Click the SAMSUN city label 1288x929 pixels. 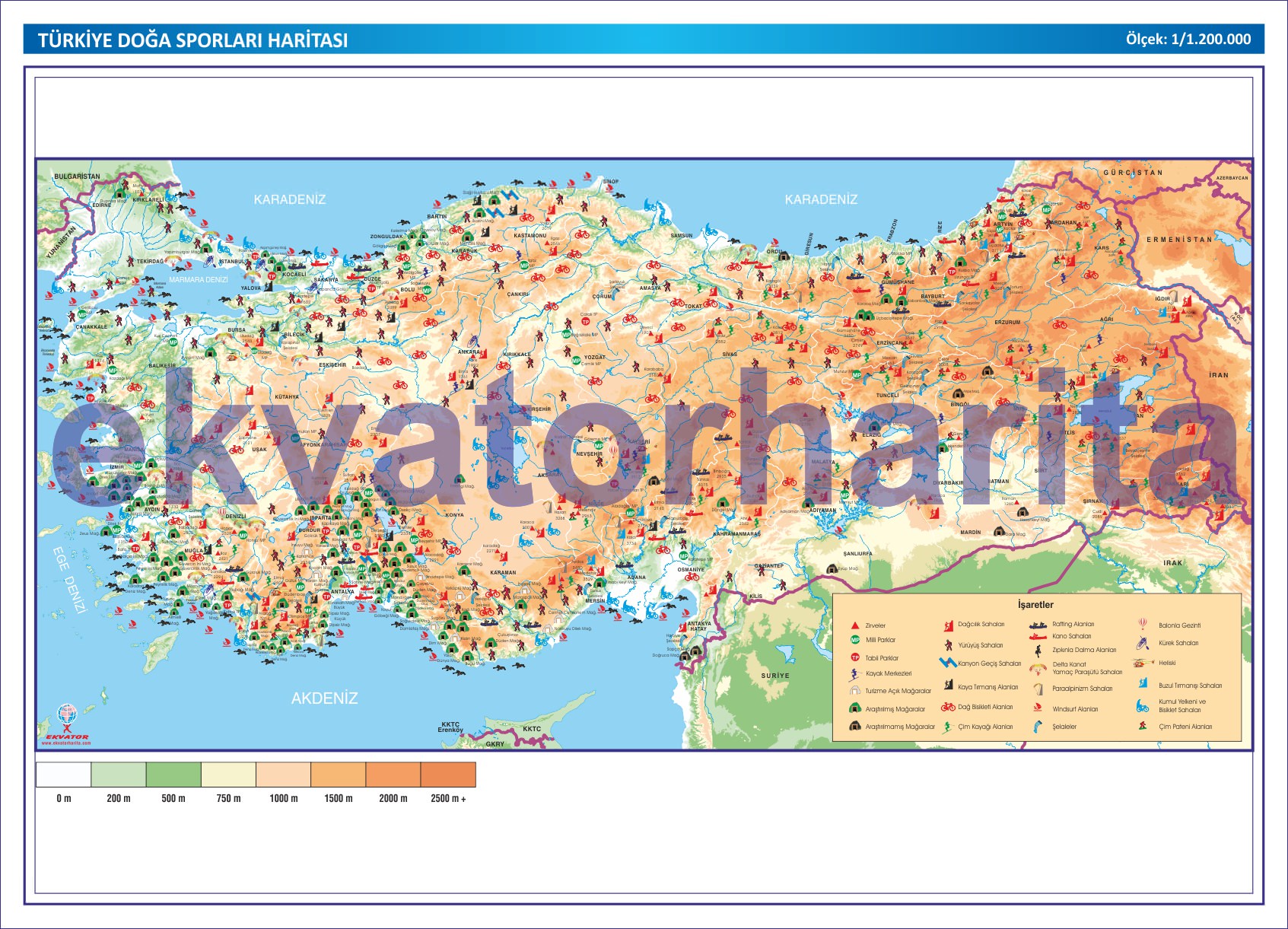coord(682,236)
